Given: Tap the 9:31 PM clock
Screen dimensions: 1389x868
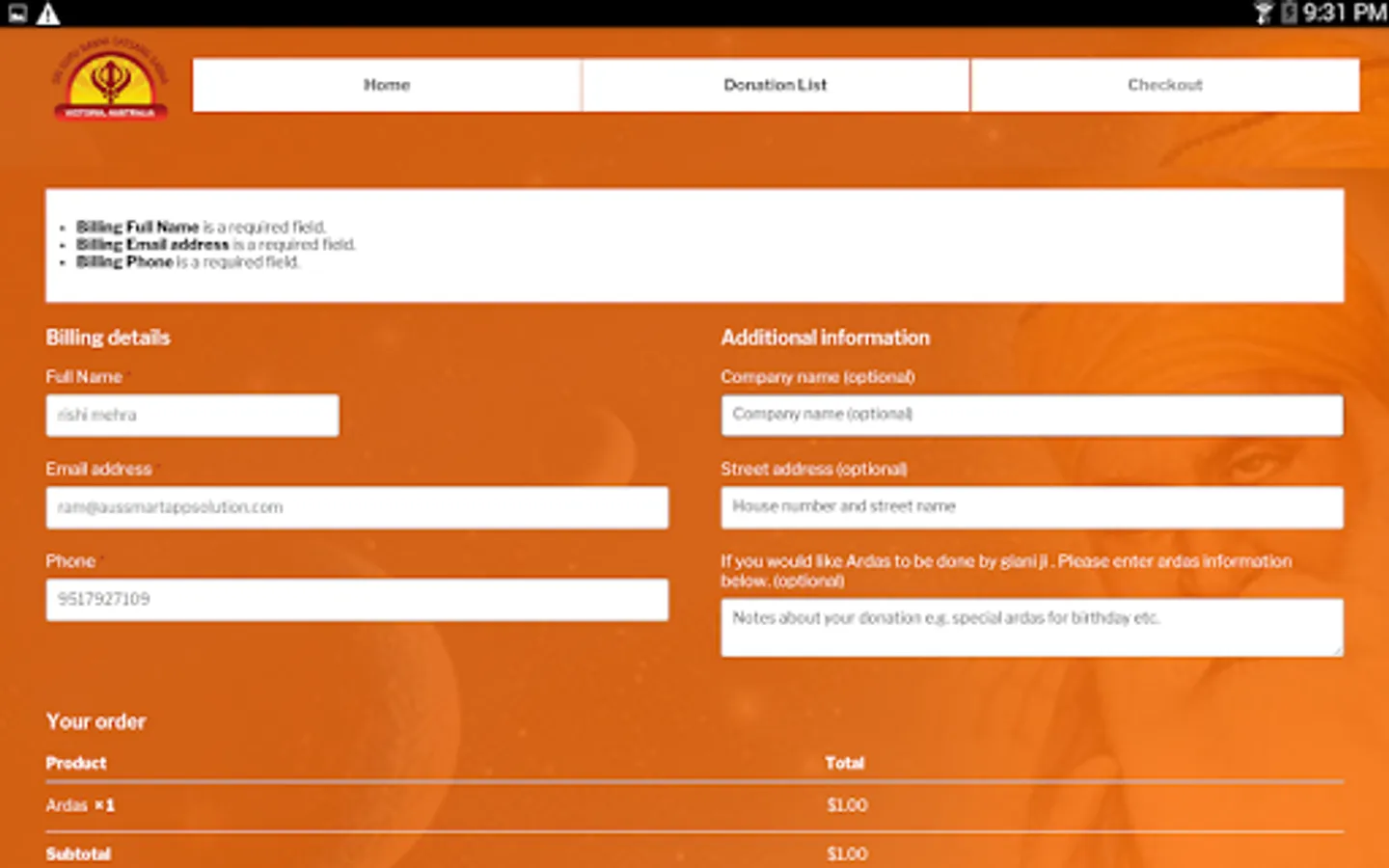Looking at the screenshot, I should pos(1345,13).
